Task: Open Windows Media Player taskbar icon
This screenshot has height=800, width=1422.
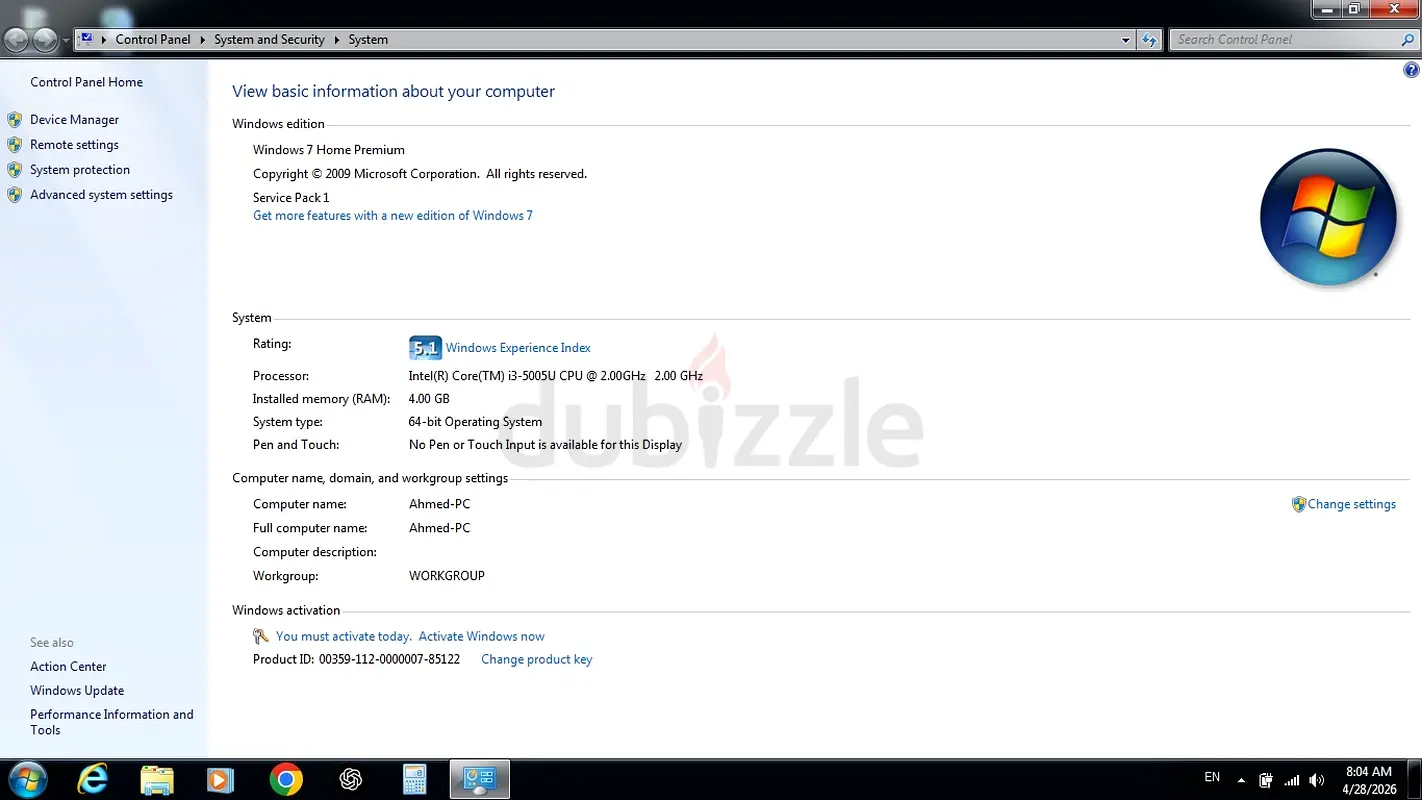Action: (221, 779)
